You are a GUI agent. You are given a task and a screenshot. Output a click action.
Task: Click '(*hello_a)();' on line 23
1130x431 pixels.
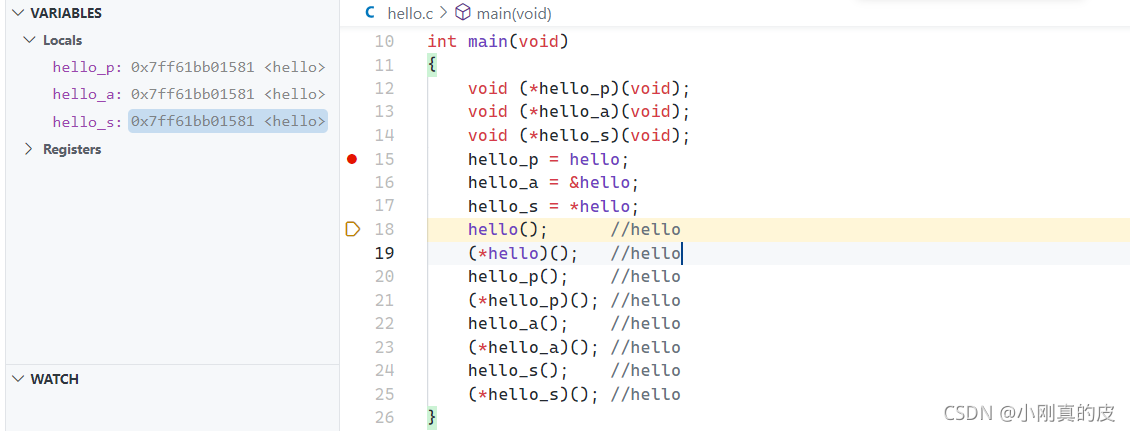[533, 347]
